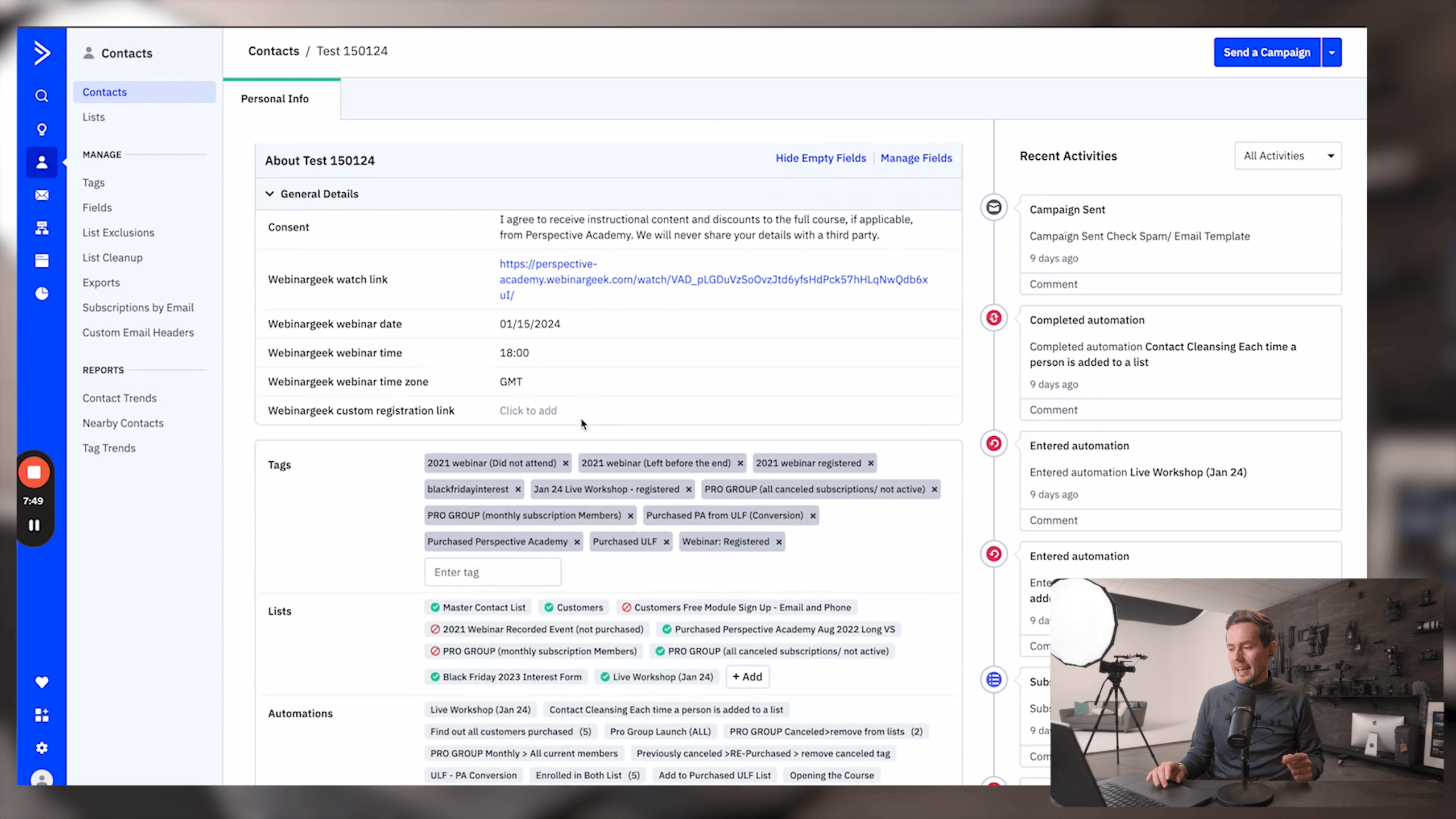Screen dimensions: 1456x819
Task: Open Send a Campaign dropdown arrow
Action: tap(1331, 52)
